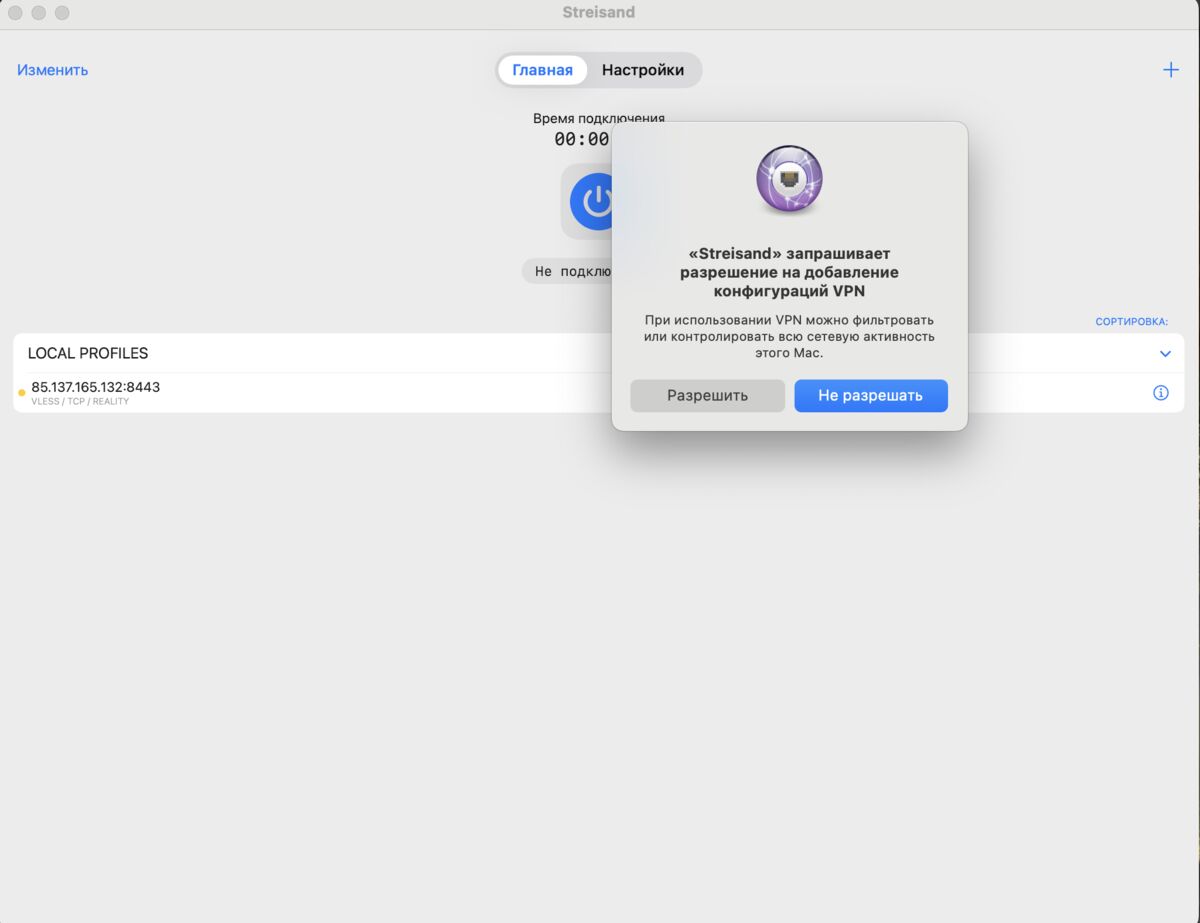Open info for the 85.137.165.132:8443 profile
The width and height of the screenshot is (1200, 923).
click(x=1160, y=393)
